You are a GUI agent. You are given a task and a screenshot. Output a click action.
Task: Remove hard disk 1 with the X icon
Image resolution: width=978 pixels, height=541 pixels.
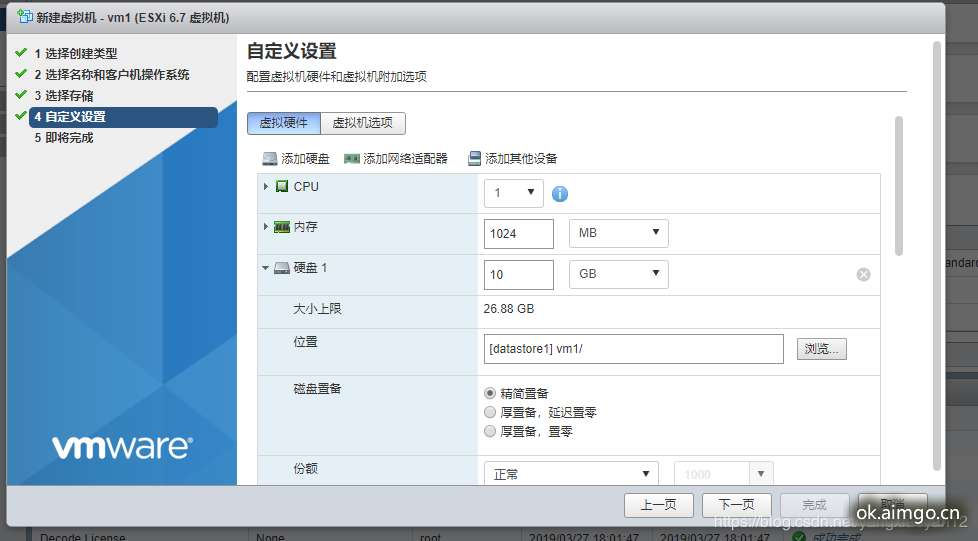tap(863, 274)
